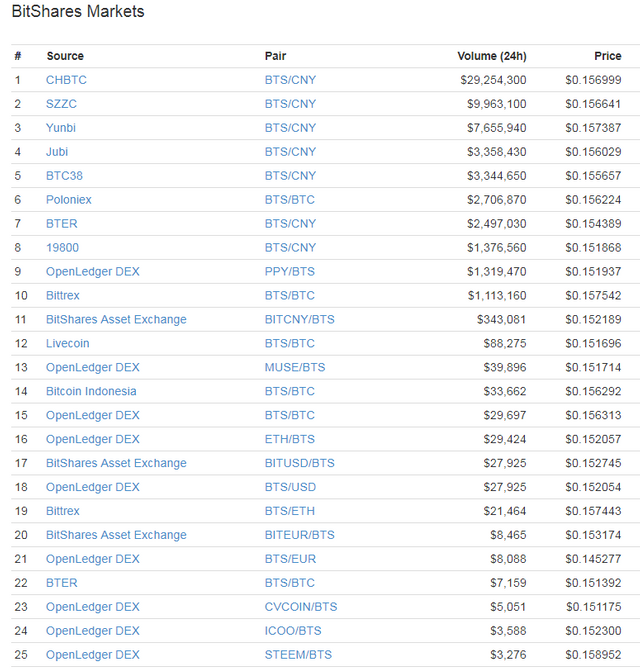Select price value $0.157387
Screen dimensions: 640x669
(x=593, y=128)
